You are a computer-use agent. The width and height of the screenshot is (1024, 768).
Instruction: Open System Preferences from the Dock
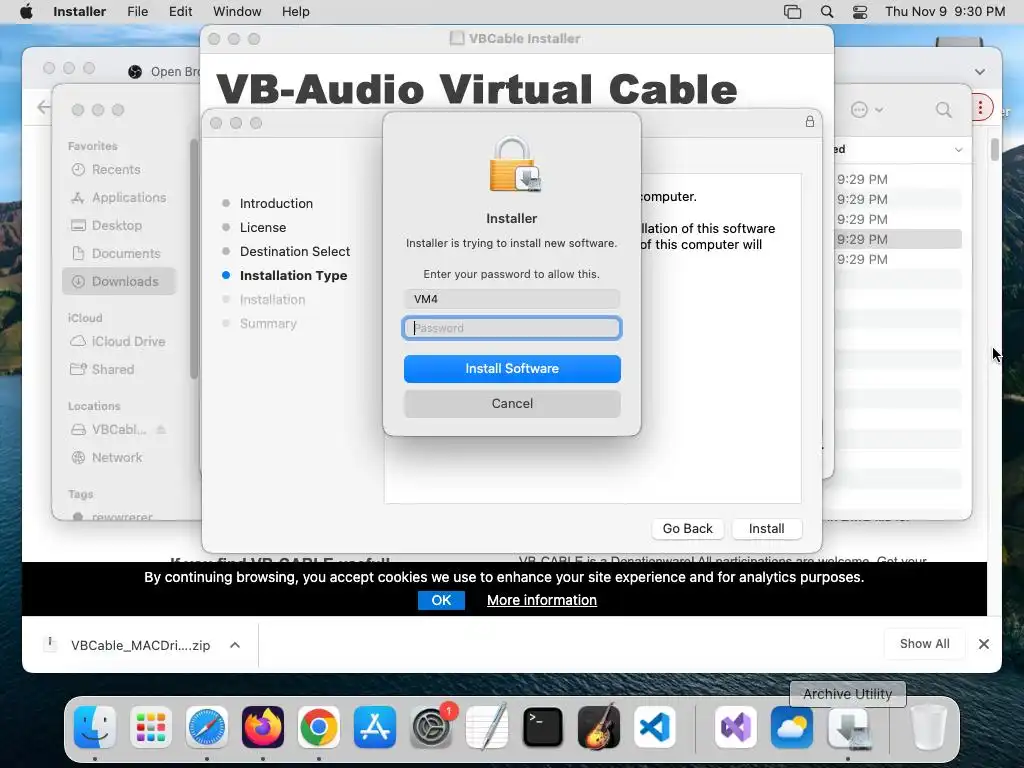(431, 727)
